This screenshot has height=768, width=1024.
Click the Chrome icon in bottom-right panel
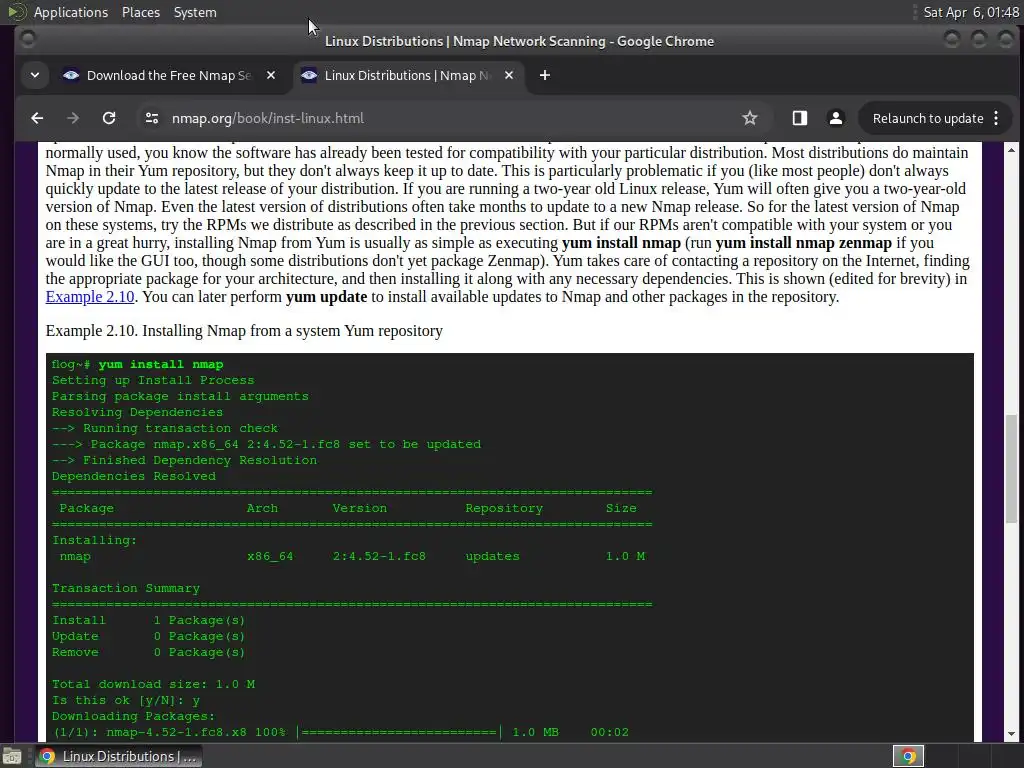pyautogui.click(x=908, y=756)
